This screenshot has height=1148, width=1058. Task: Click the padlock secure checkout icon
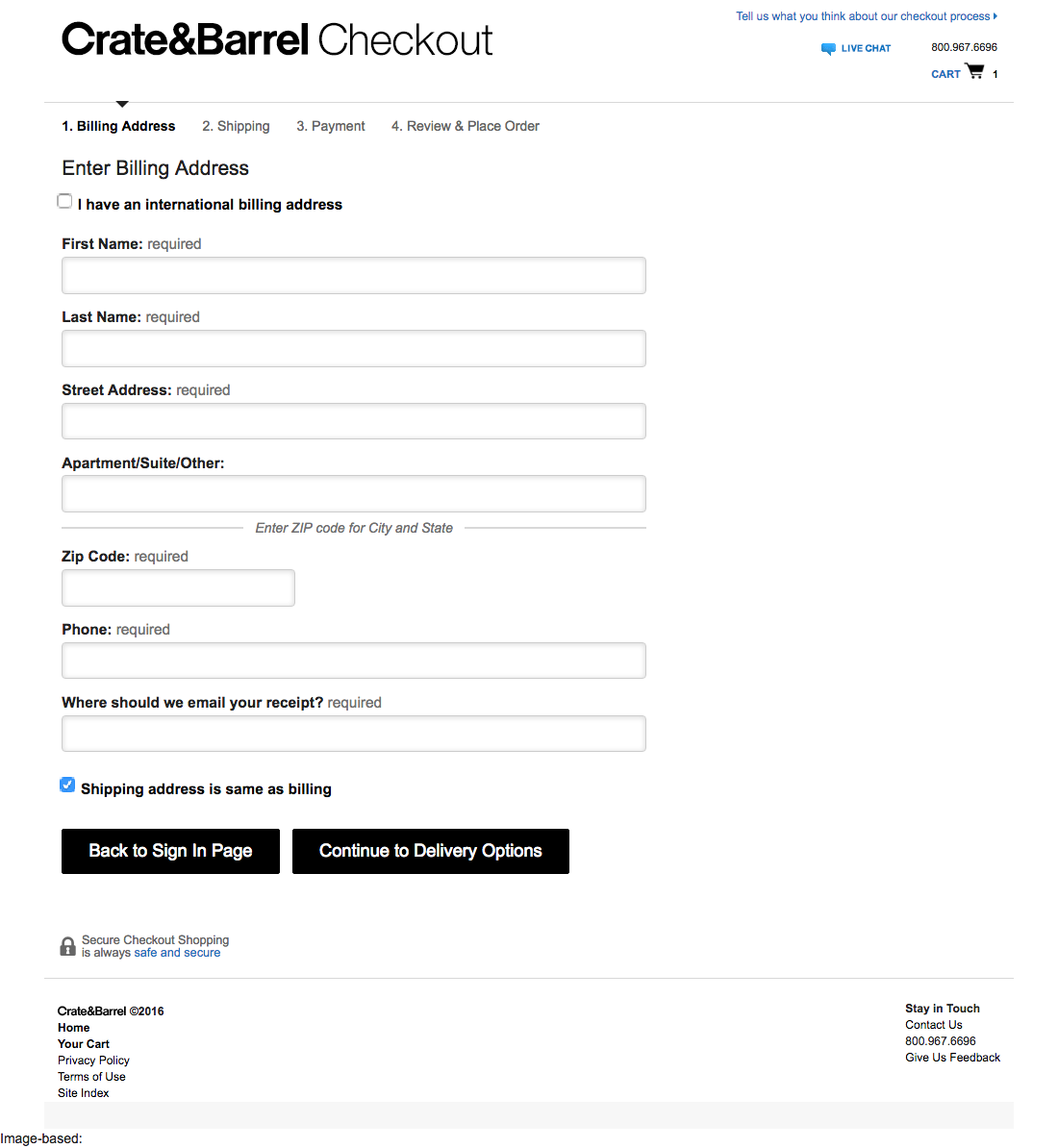pos(67,946)
